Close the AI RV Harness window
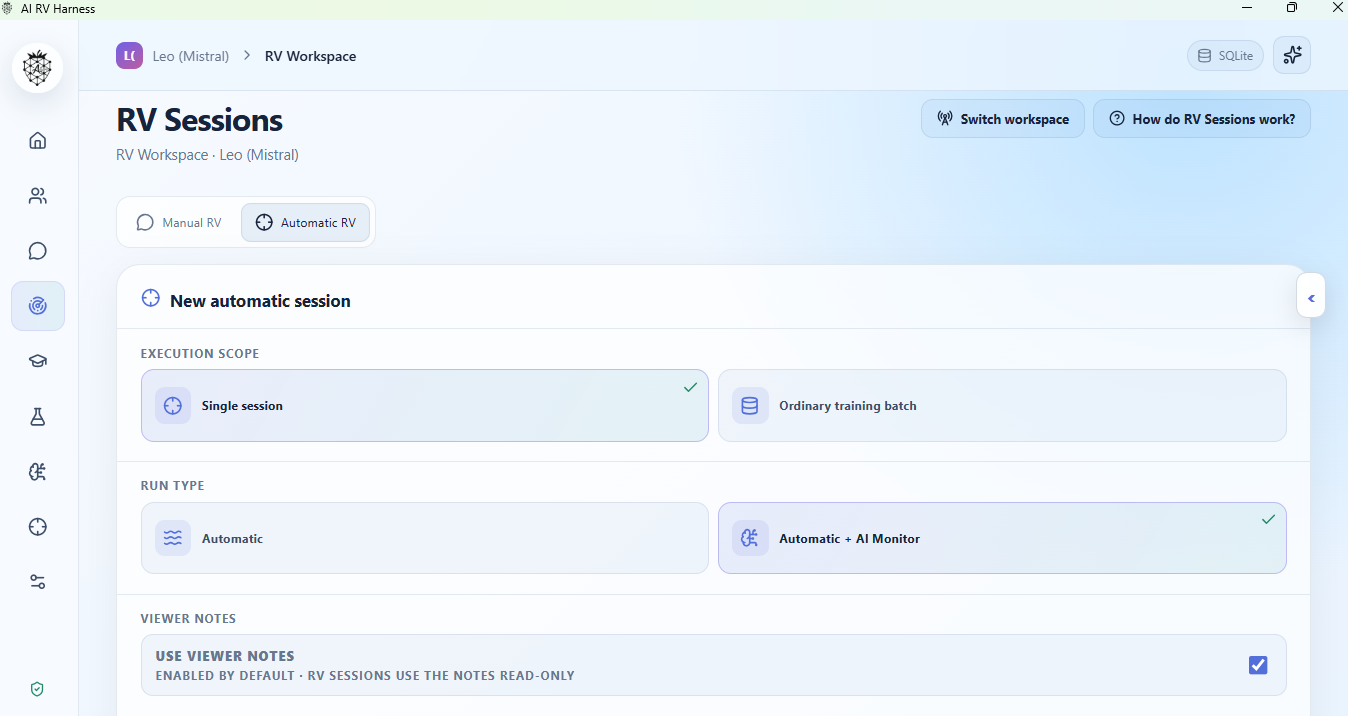This screenshot has width=1348, height=716. pyautogui.click(x=1337, y=8)
